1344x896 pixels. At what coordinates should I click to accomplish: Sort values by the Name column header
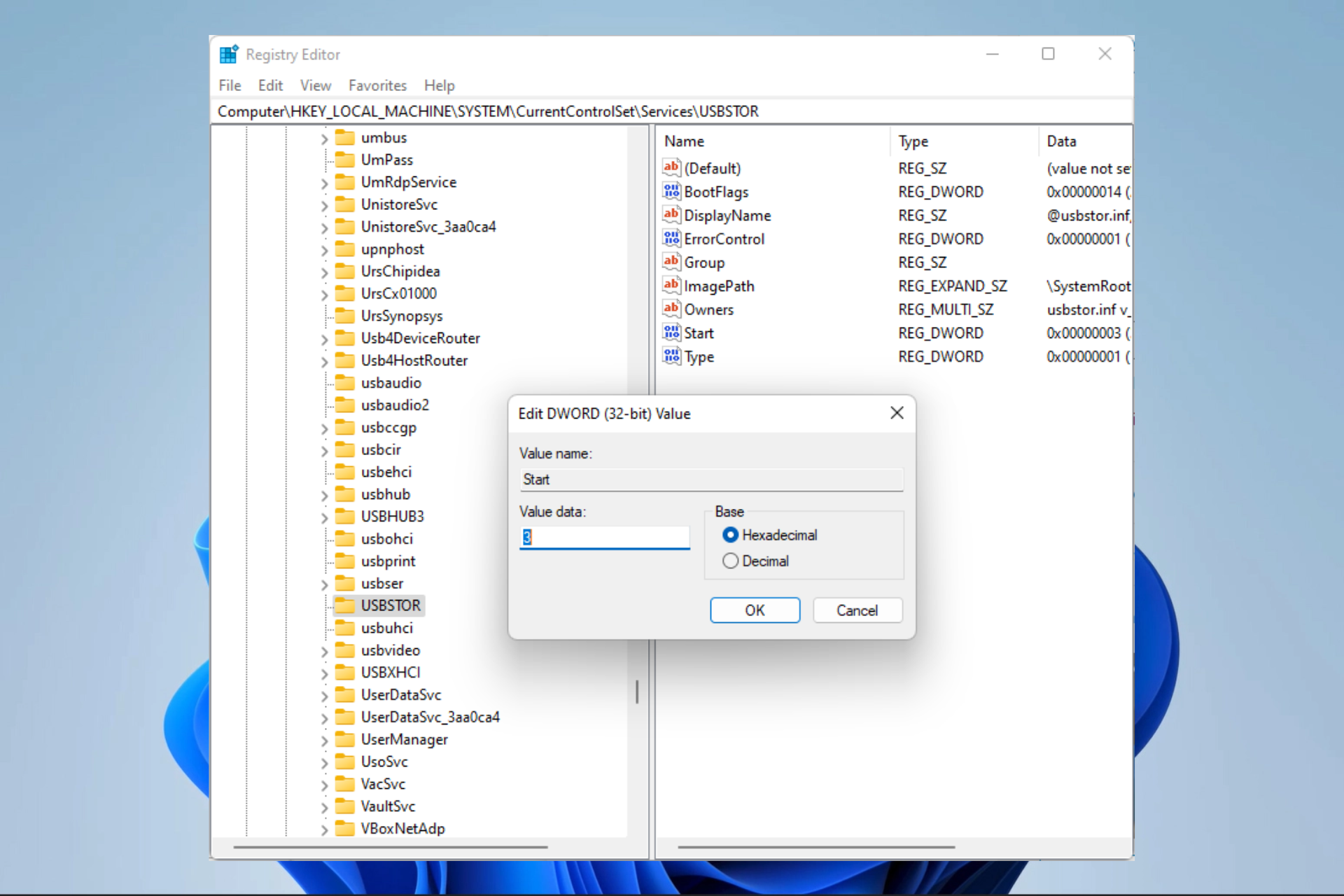click(x=773, y=141)
